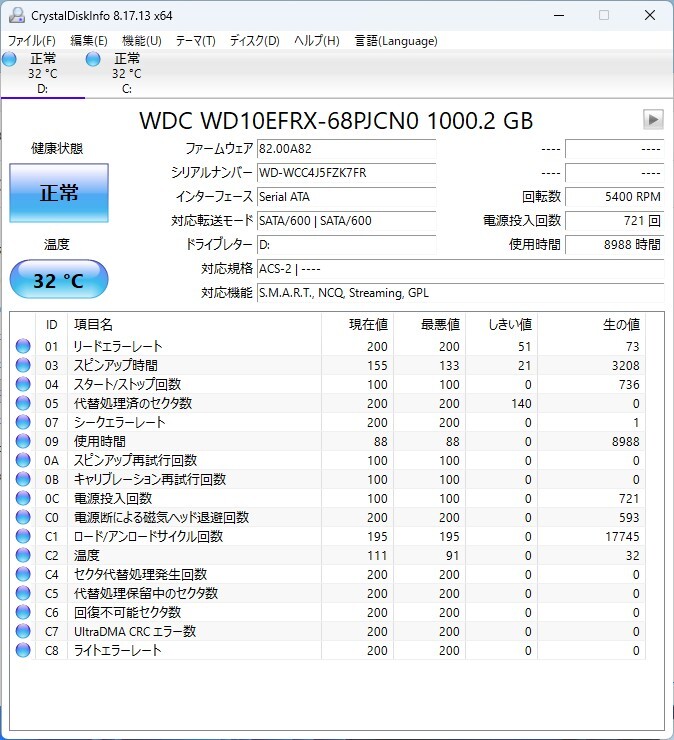Open the ファイル(F) menu
This screenshot has width=674, height=740.
pyautogui.click(x=32, y=41)
